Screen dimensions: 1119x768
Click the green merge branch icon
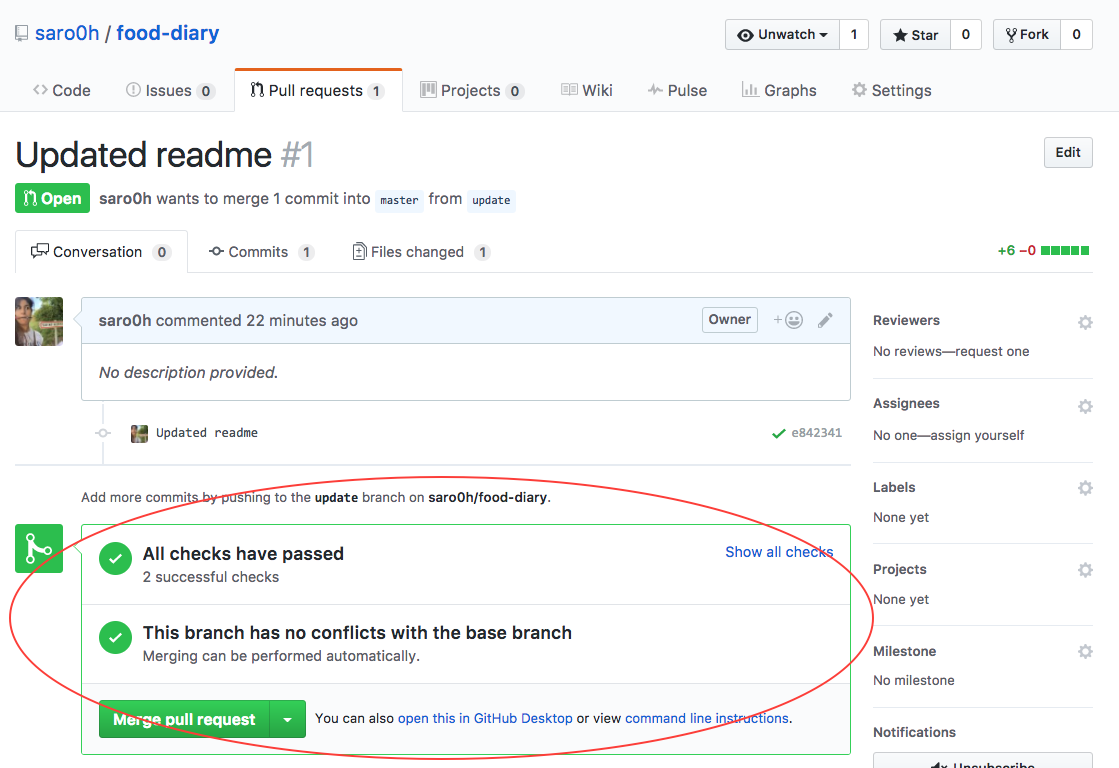click(x=39, y=549)
